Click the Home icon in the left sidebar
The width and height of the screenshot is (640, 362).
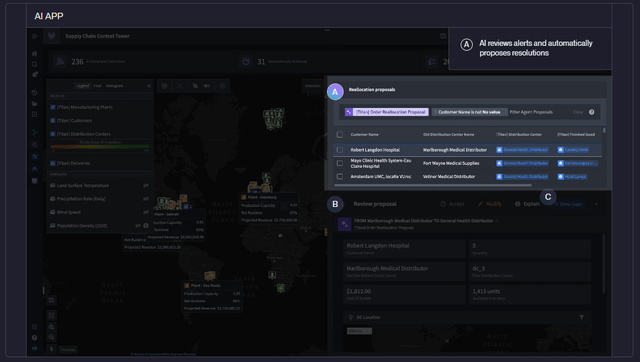pyautogui.click(x=34, y=53)
